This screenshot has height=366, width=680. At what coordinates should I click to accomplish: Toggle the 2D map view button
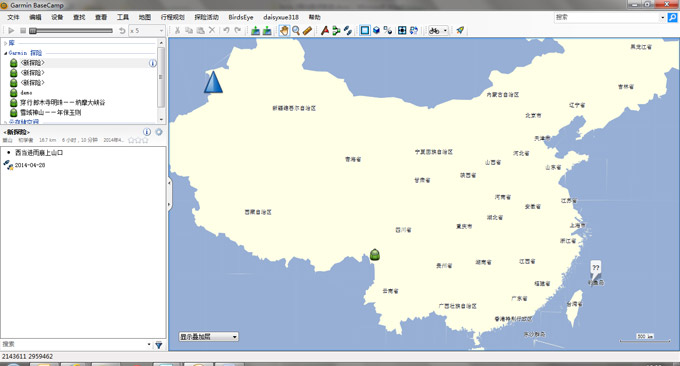coord(365,30)
